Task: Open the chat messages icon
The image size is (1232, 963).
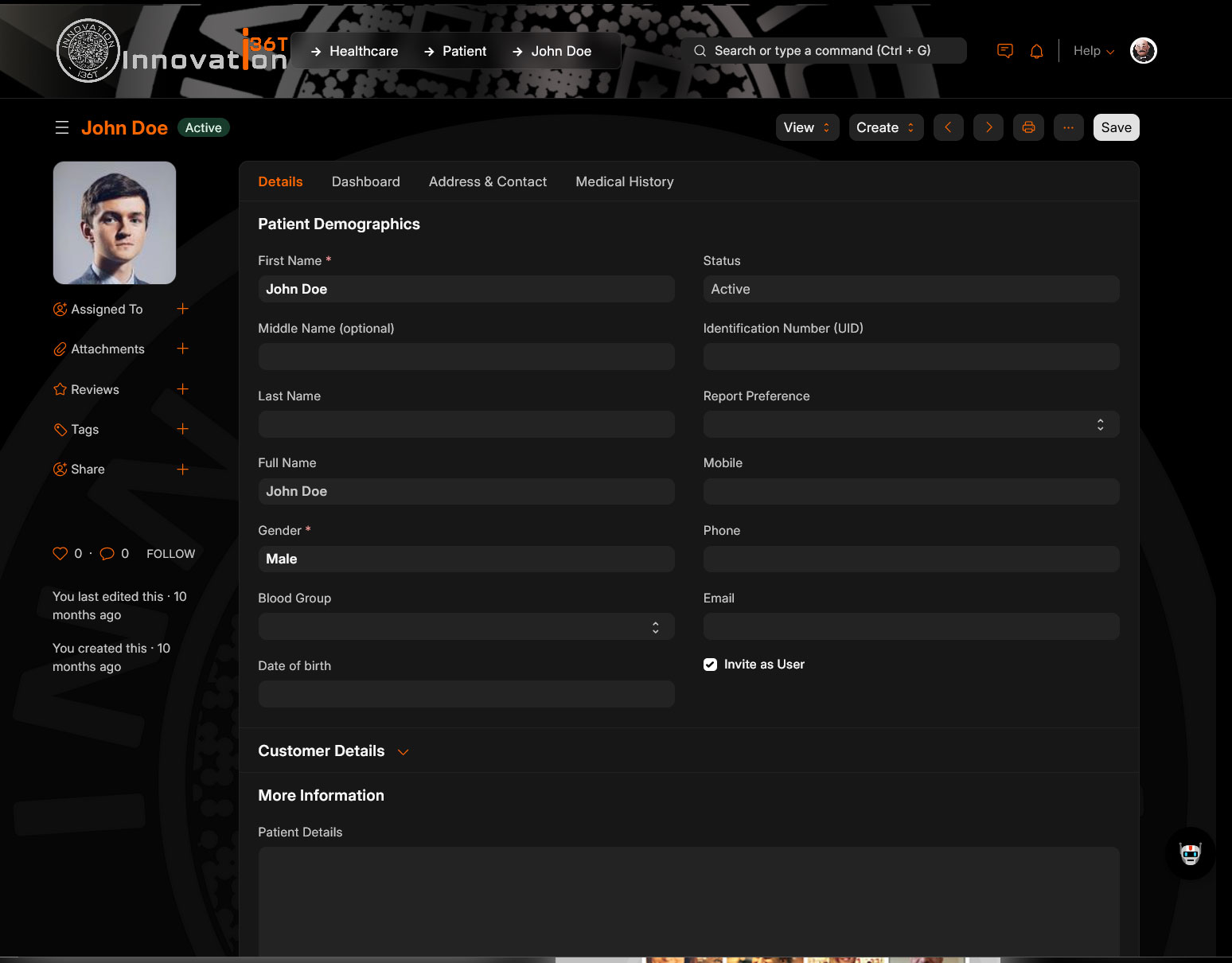Action: coord(1005,51)
